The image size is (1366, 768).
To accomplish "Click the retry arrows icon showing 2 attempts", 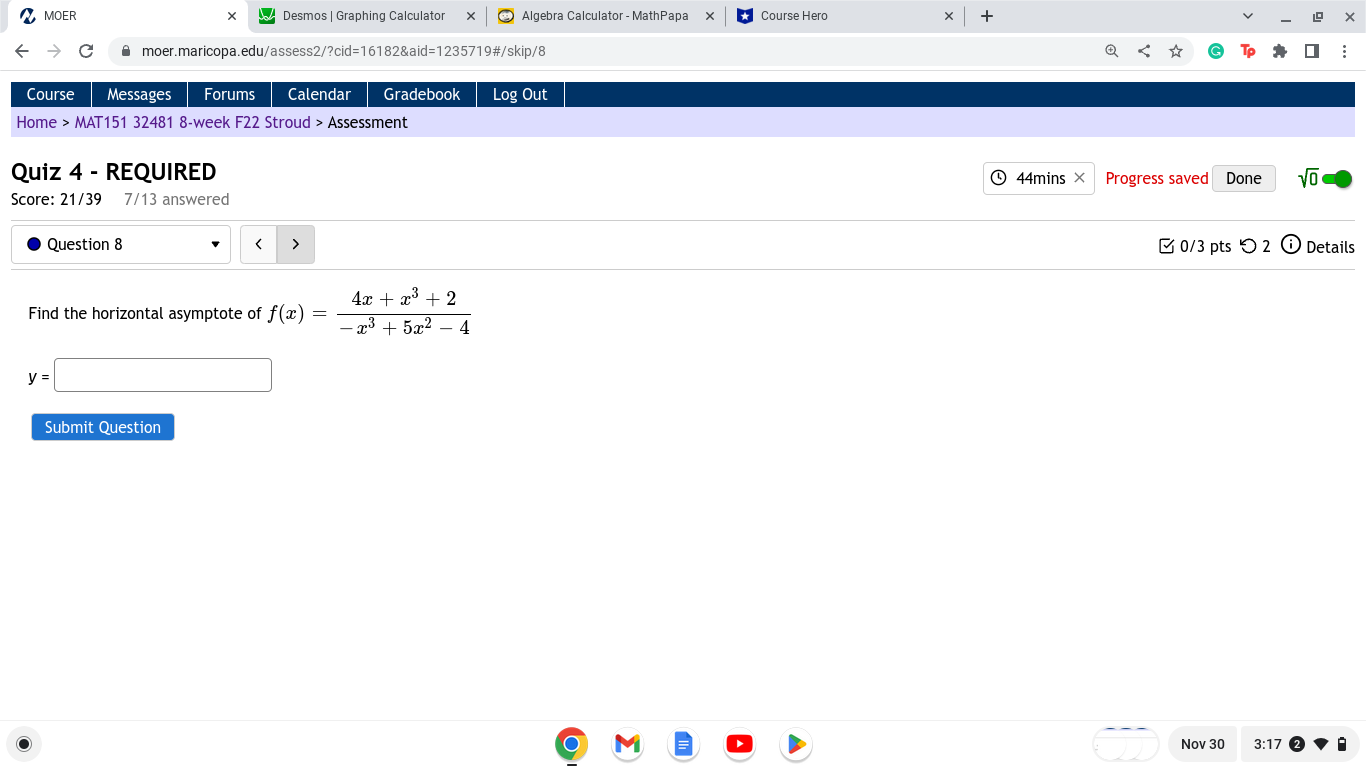I will point(1249,246).
